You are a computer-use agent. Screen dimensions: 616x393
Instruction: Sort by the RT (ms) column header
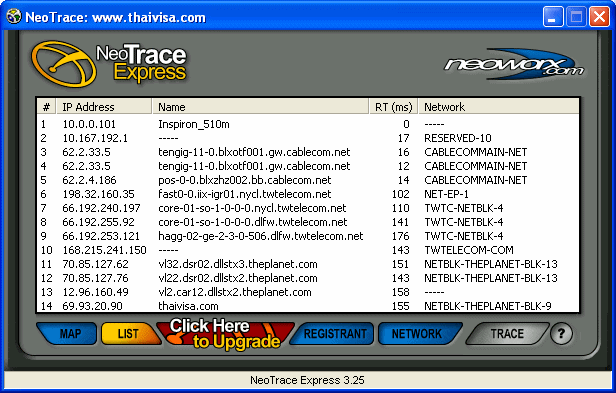tap(394, 107)
